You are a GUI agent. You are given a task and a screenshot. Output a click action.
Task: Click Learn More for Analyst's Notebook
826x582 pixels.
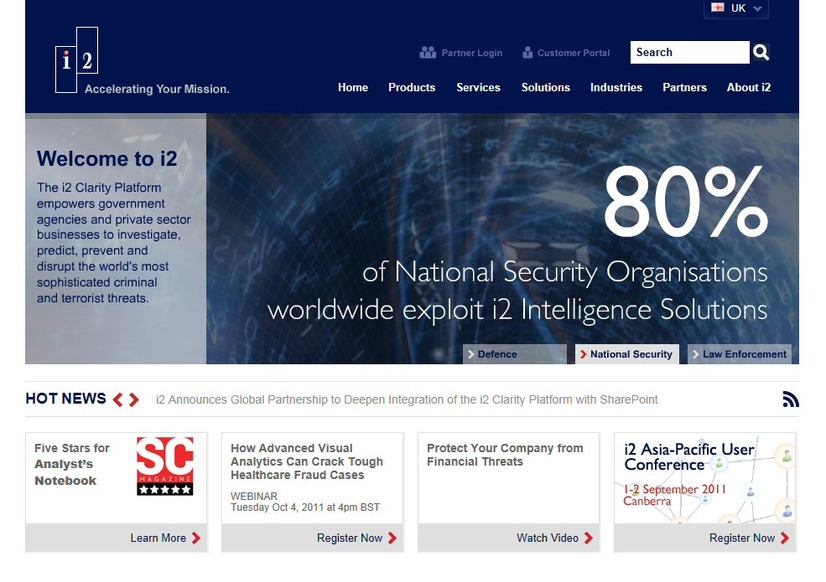click(x=158, y=538)
